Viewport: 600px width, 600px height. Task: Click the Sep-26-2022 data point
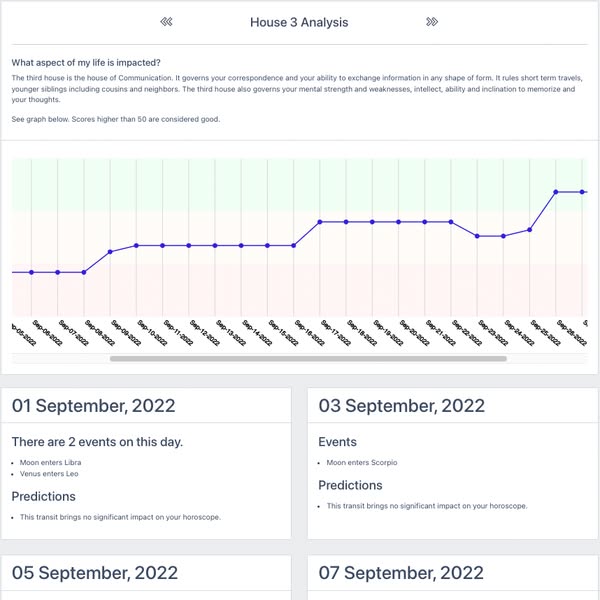tap(556, 192)
